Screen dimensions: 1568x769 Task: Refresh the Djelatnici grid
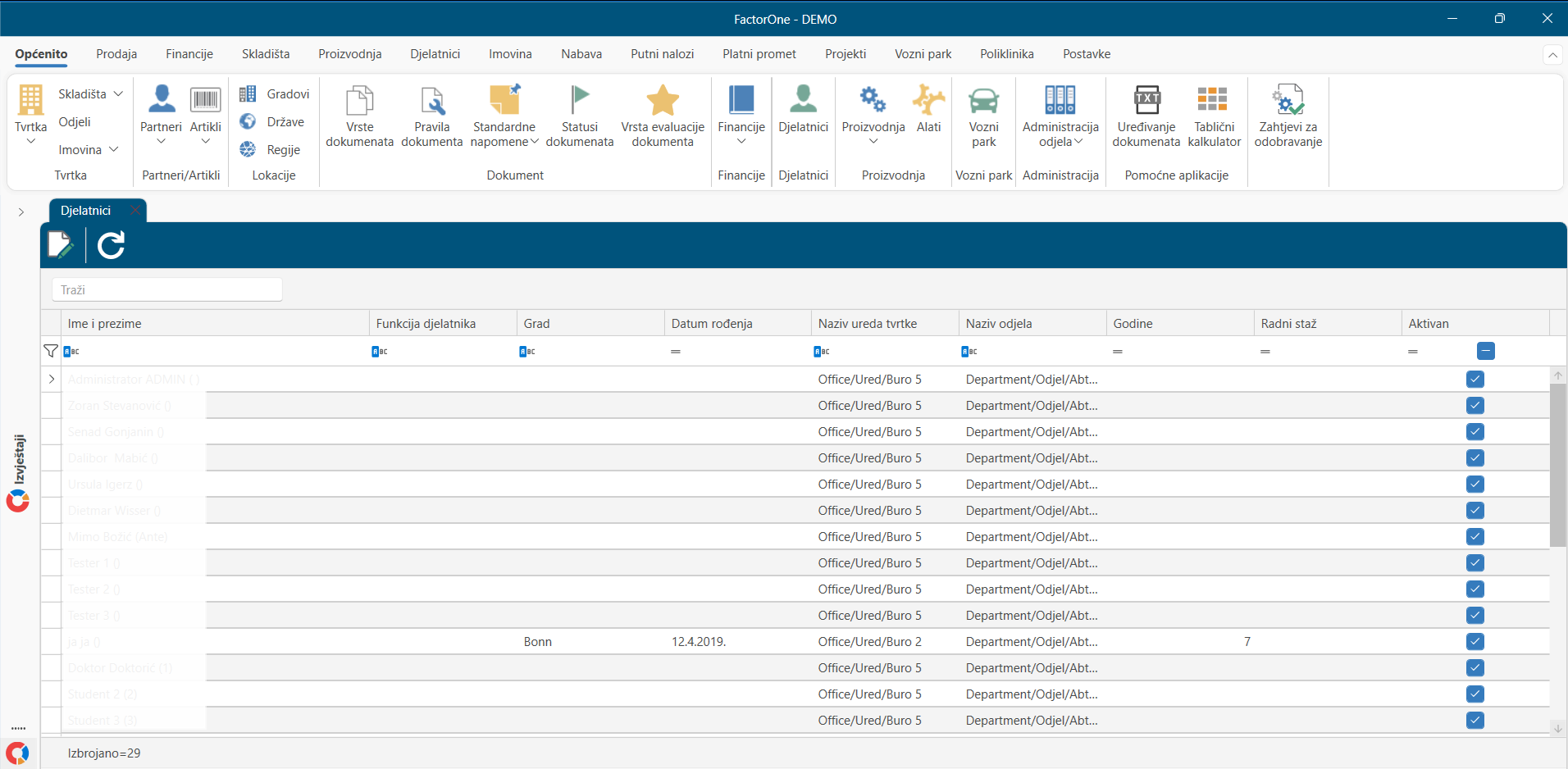click(x=111, y=245)
